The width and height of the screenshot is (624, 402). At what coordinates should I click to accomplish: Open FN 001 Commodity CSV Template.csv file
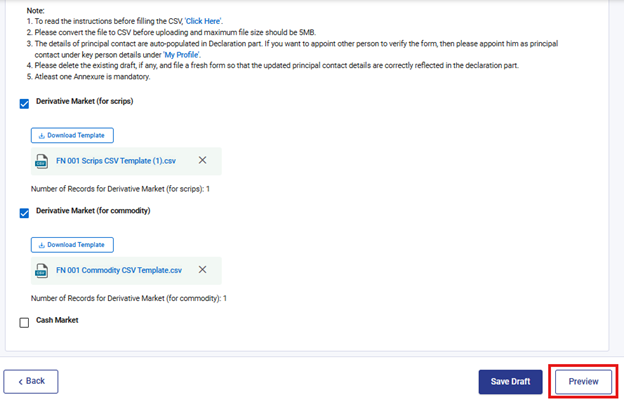click(120, 271)
